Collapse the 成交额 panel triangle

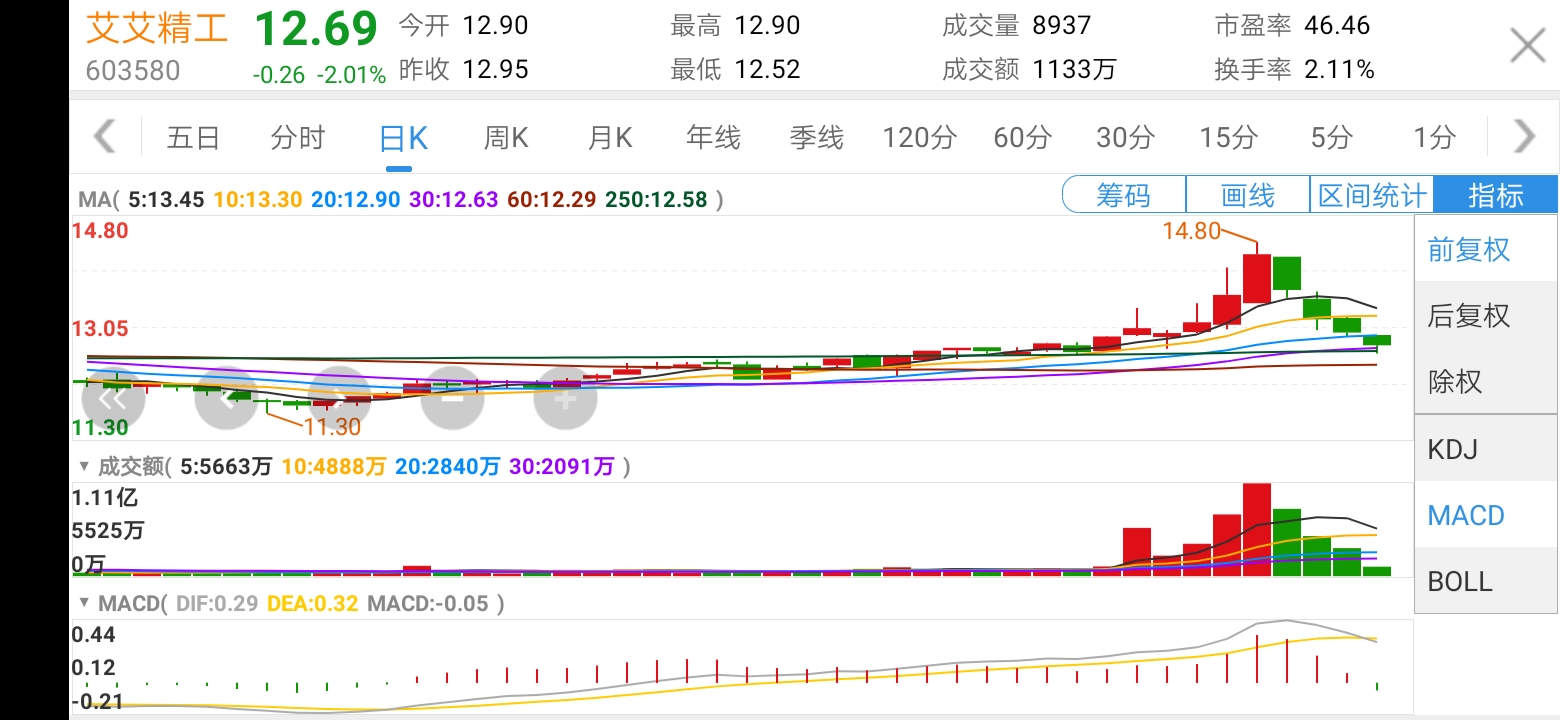[x=84, y=466]
